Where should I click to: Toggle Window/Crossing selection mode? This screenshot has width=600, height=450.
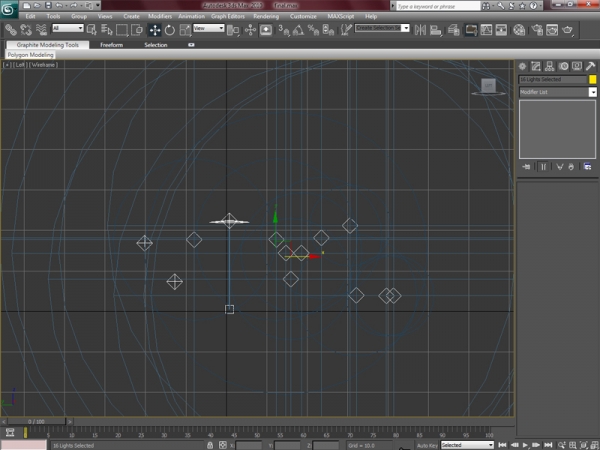[x=137, y=30]
